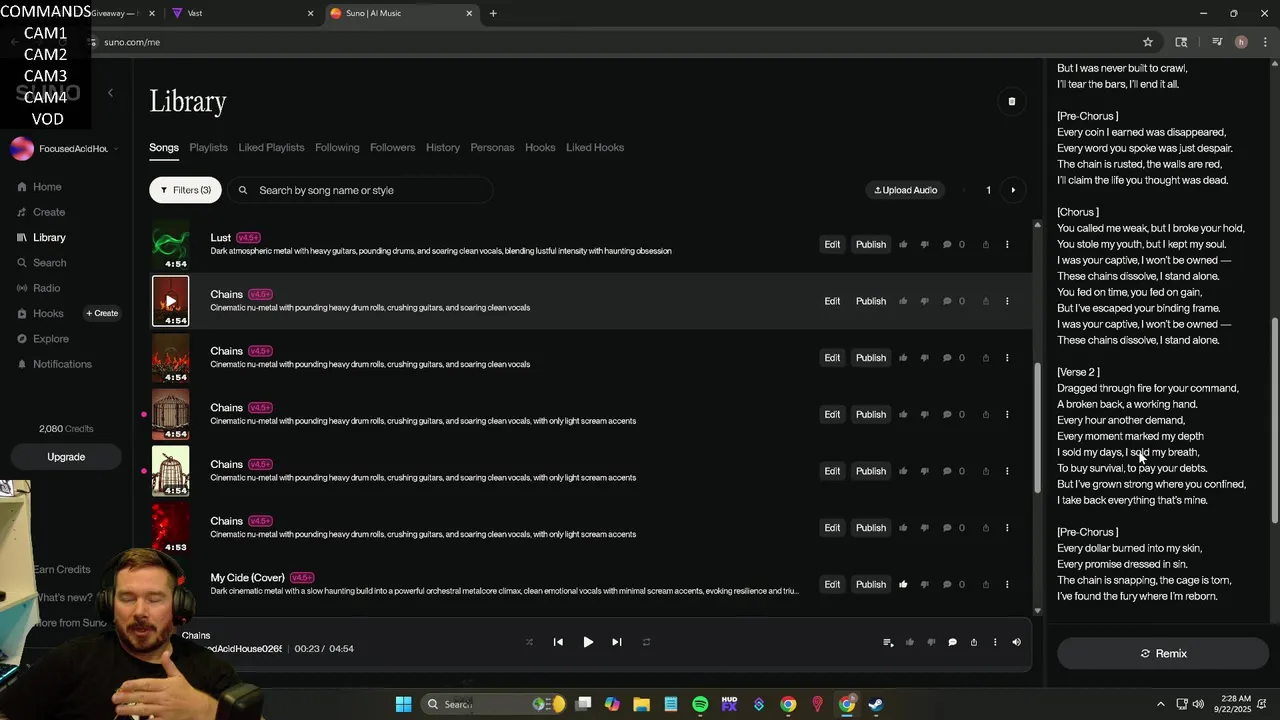
Task: Switch to the Vast browser tab
Action: (x=240, y=13)
